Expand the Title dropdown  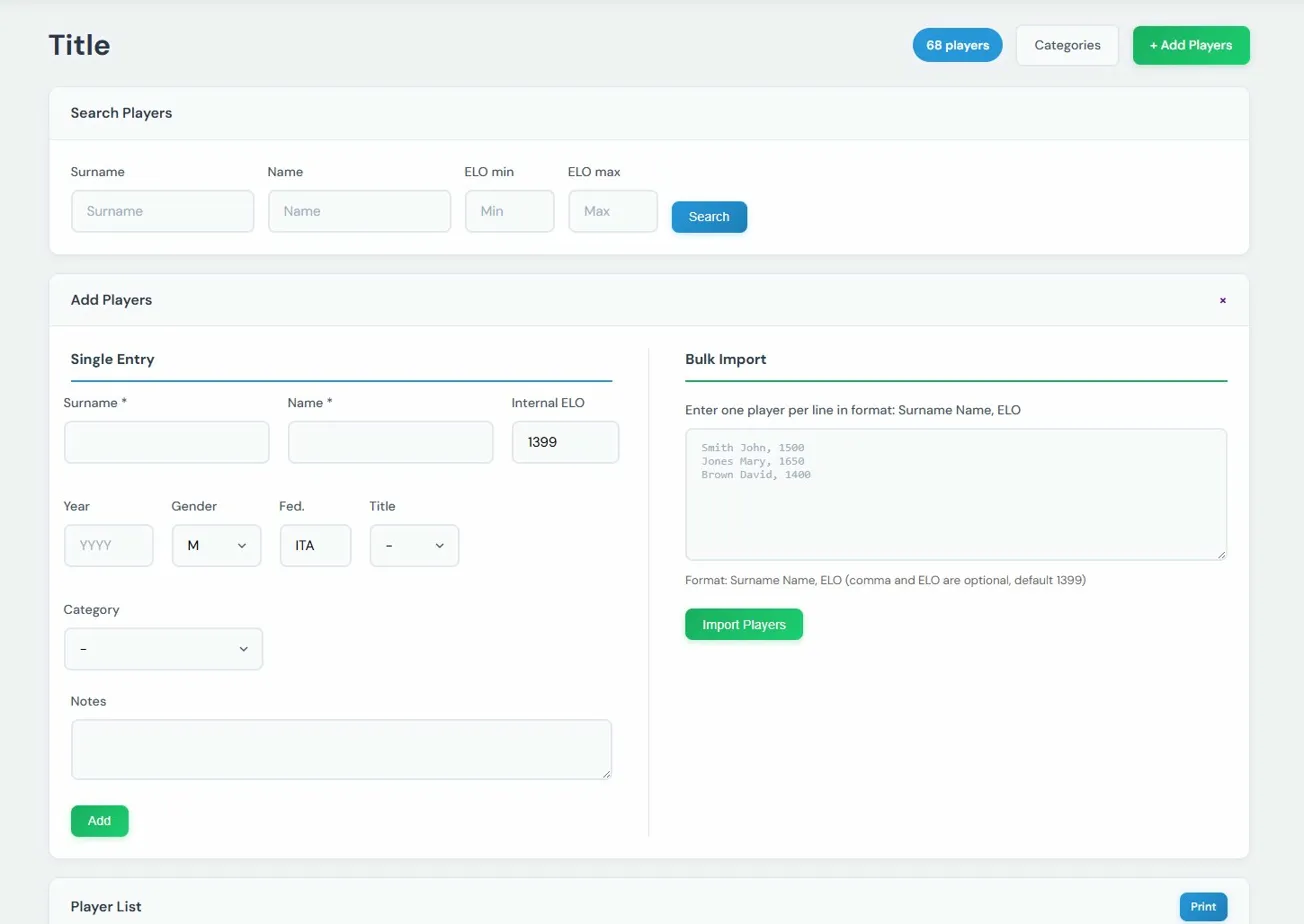point(414,546)
